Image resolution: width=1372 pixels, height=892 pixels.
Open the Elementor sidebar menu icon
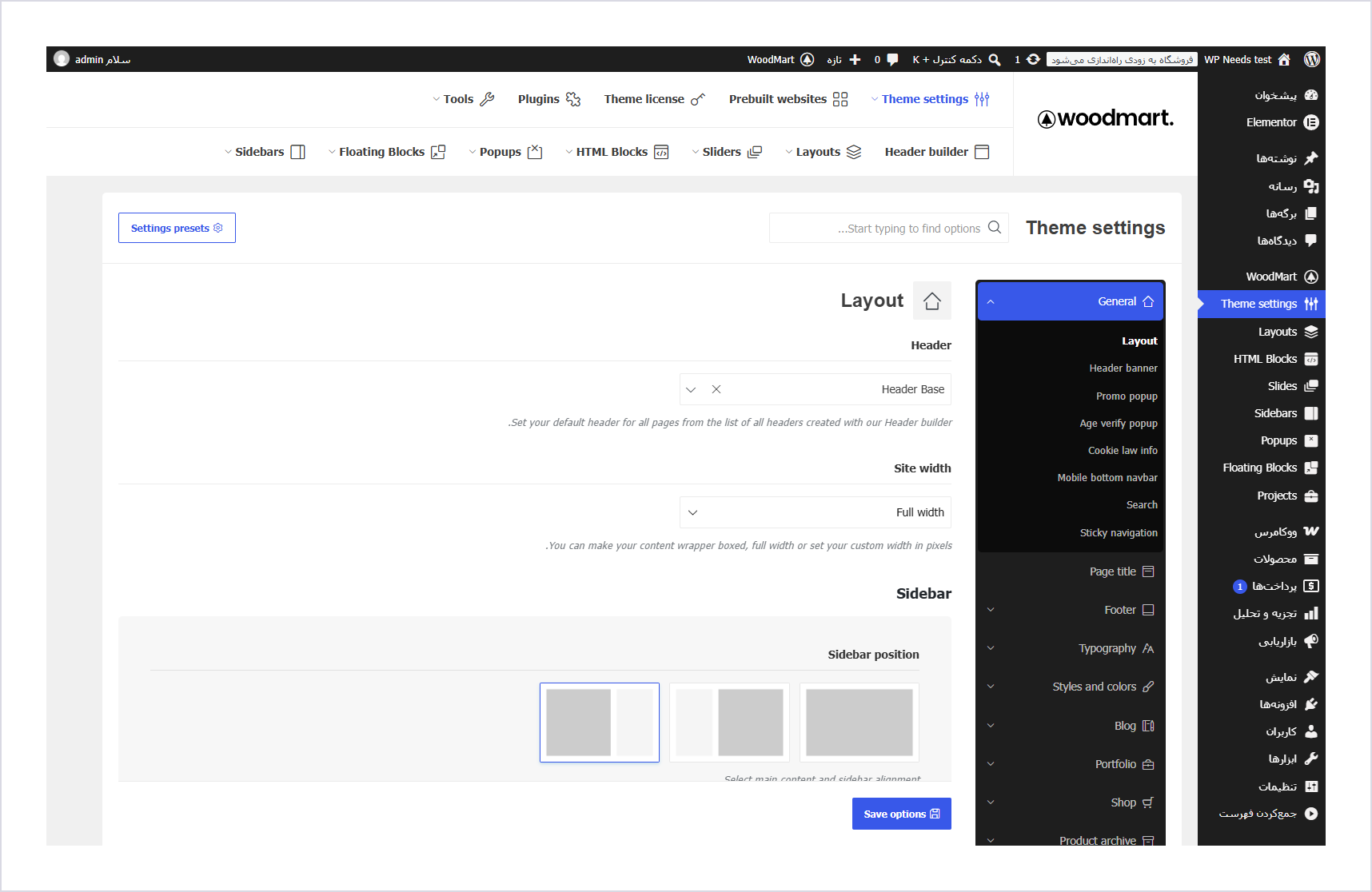(1311, 122)
